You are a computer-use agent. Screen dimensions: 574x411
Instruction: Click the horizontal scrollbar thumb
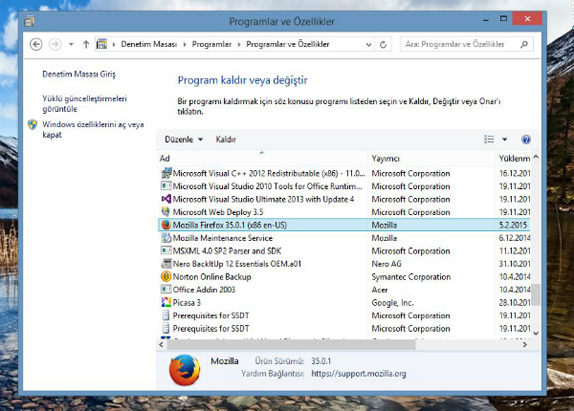(291, 344)
